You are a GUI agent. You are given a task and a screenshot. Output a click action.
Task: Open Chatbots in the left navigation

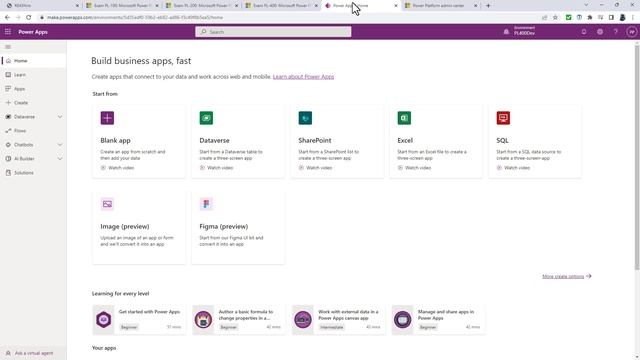click(24, 145)
